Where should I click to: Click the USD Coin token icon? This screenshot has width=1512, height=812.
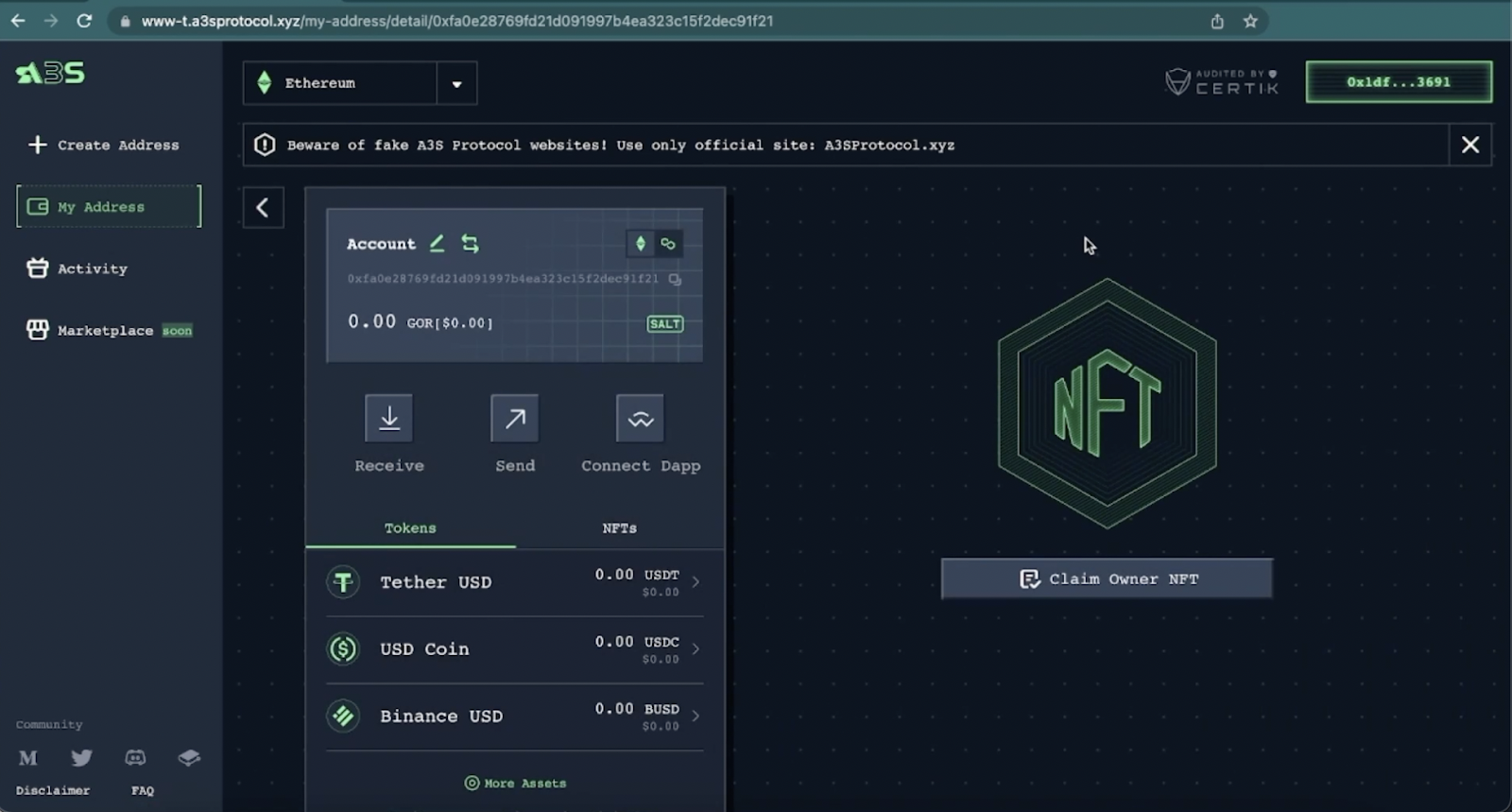pos(343,649)
